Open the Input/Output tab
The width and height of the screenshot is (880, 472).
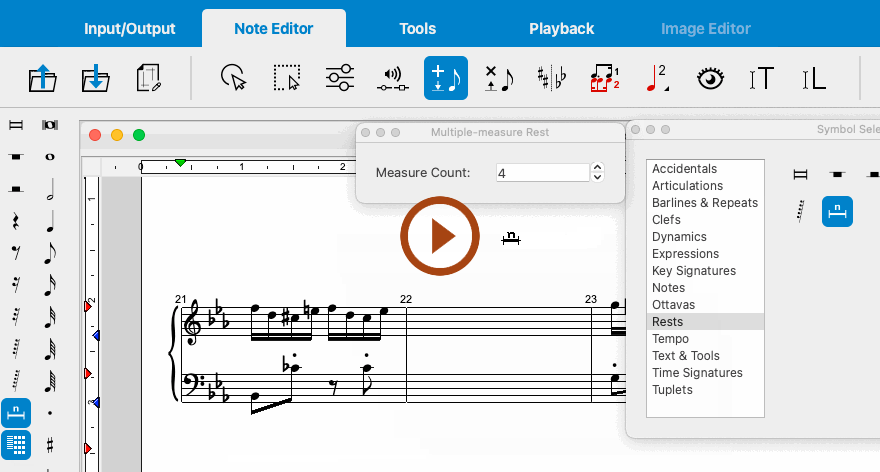pyautogui.click(x=129, y=29)
